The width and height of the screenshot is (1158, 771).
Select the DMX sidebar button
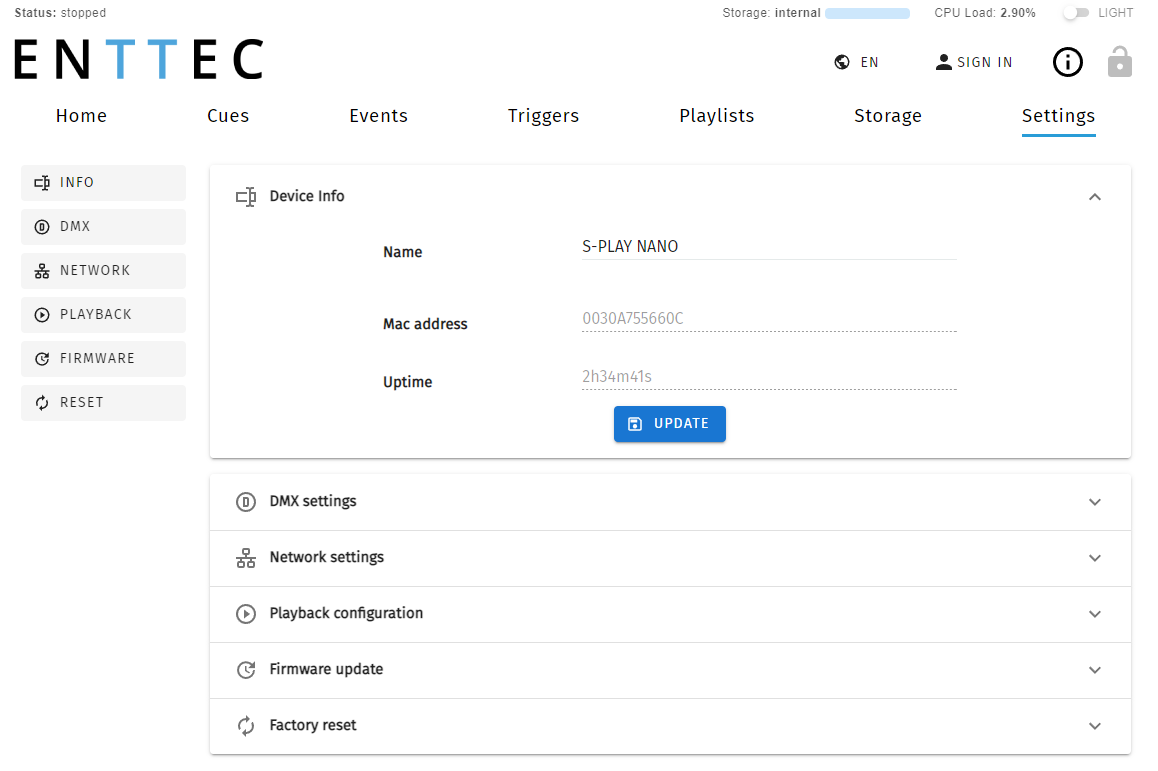pos(103,227)
